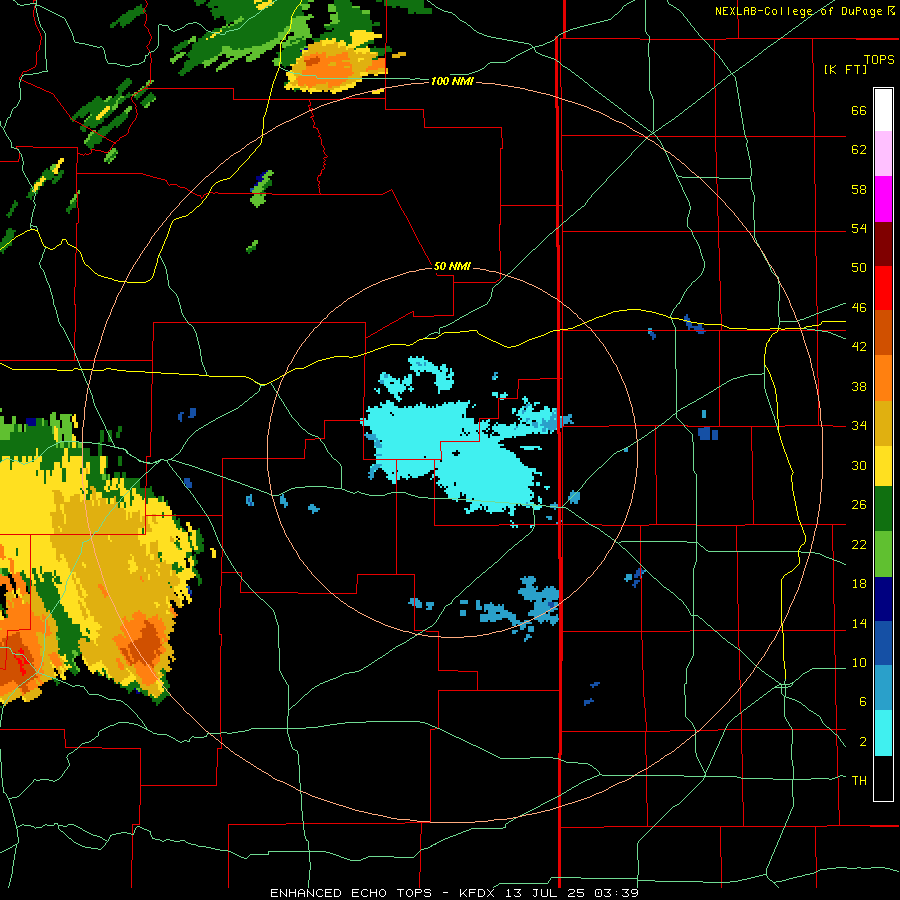Click the '58' legend value
The image size is (900, 900).
pos(859,189)
